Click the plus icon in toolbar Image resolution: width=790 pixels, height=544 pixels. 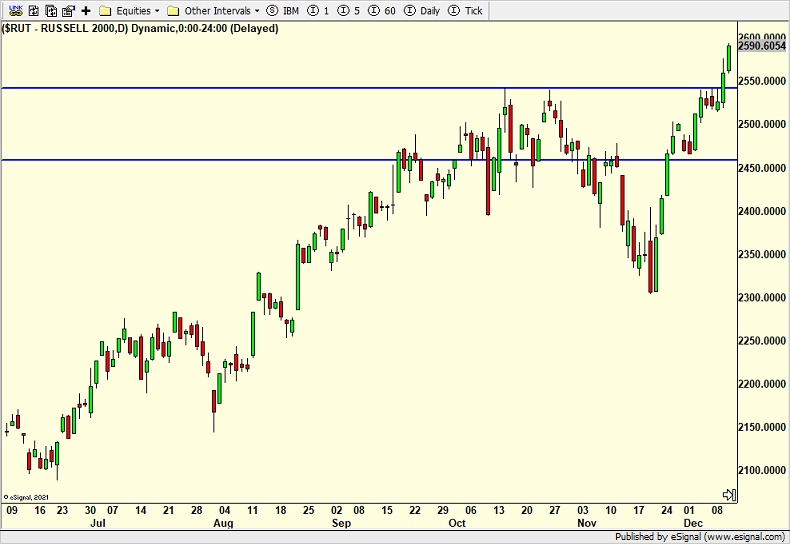click(x=86, y=10)
